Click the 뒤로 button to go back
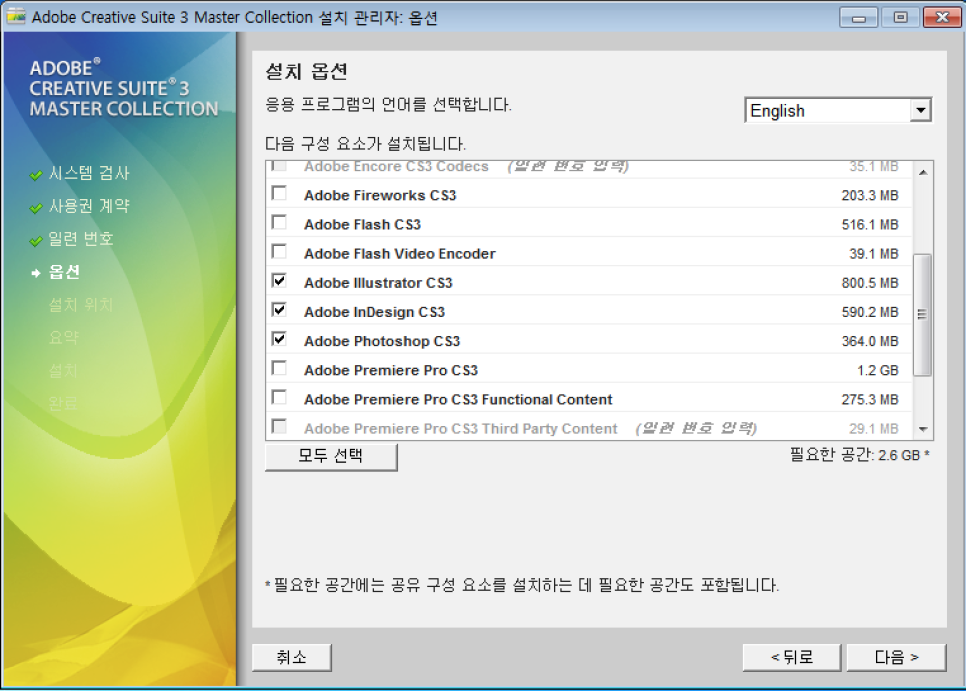 coord(791,657)
